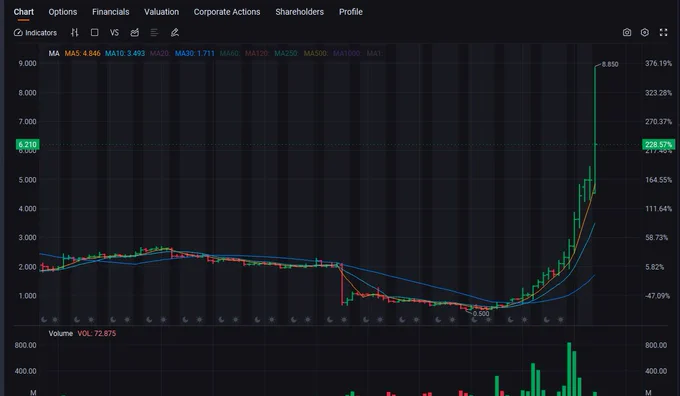680x396 pixels.
Task: Enable the dimmed MA20 indicator
Action: pos(160,53)
